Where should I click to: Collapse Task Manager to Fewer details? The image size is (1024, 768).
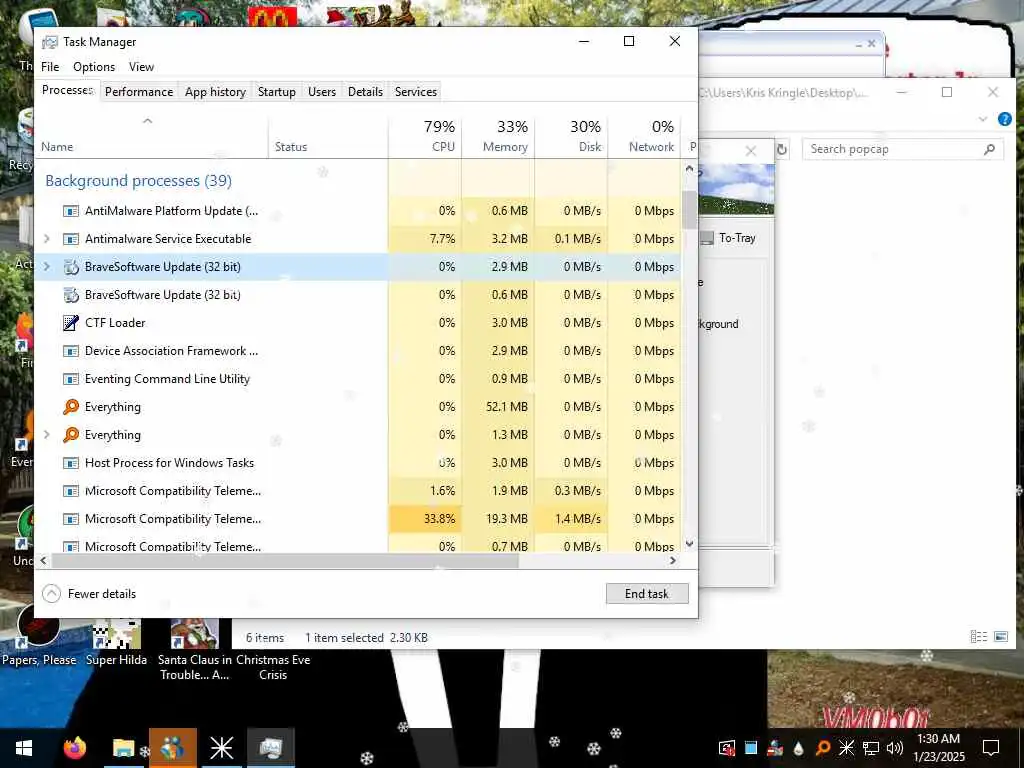(x=89, y=594)
